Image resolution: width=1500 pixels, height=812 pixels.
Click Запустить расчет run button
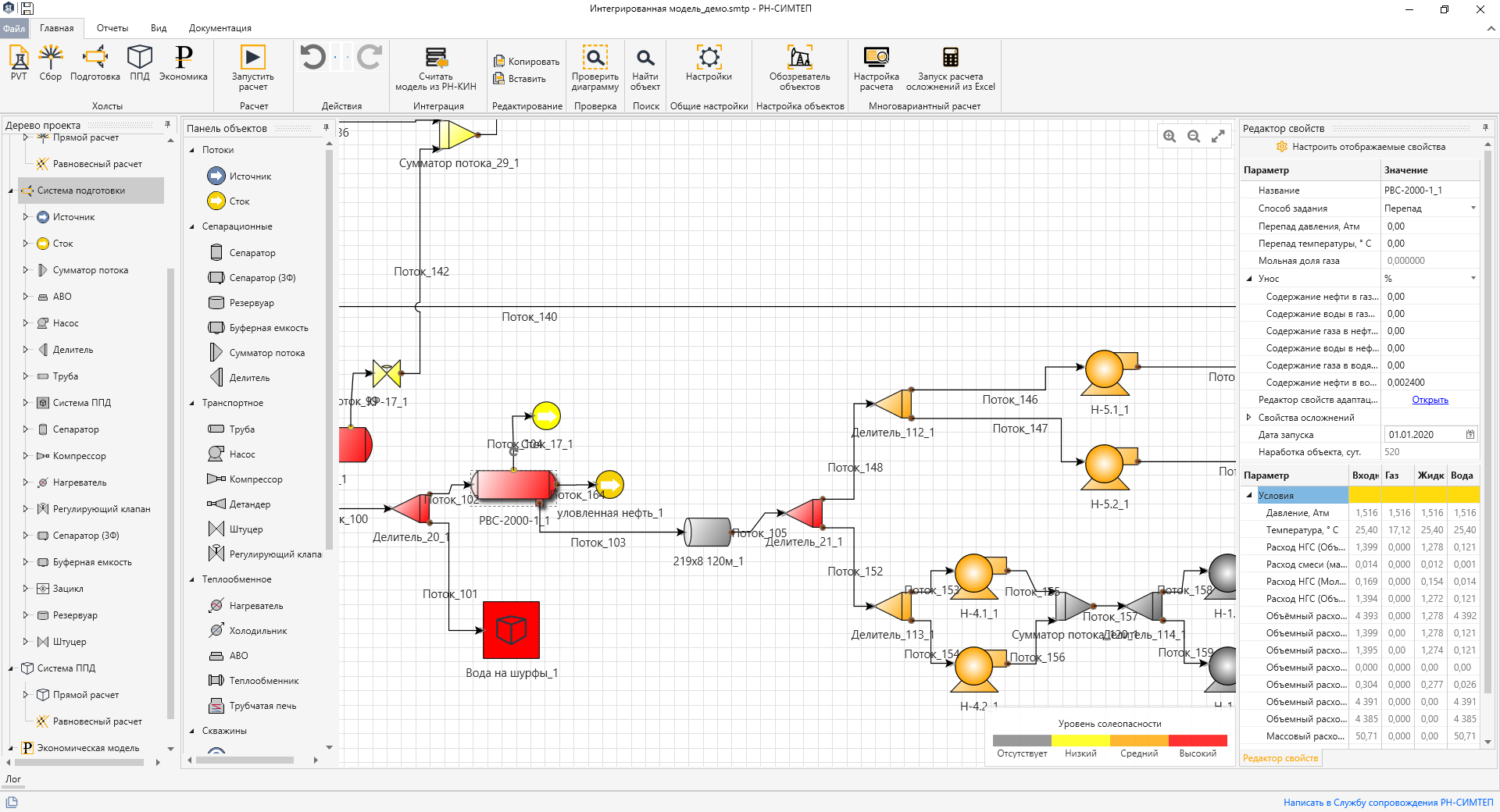[252, 68]
